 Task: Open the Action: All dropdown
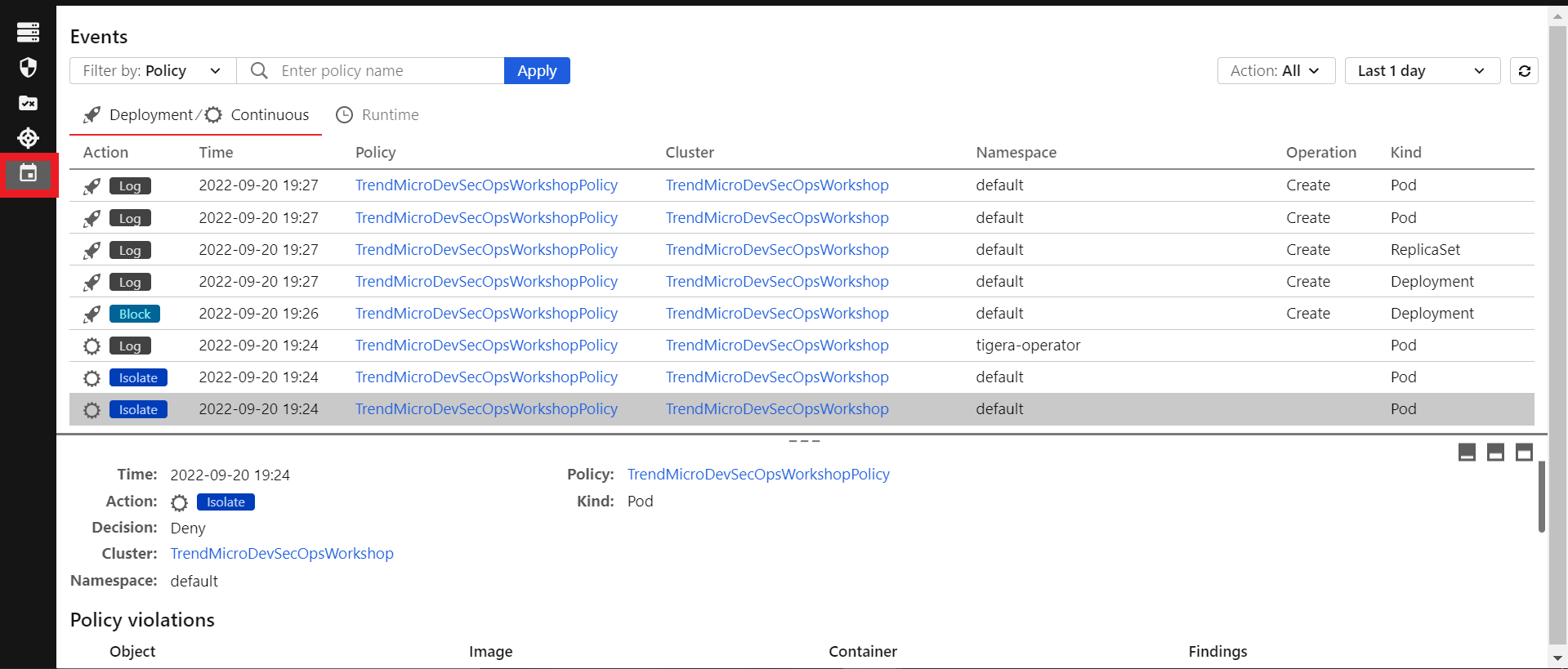point(1275,71)
